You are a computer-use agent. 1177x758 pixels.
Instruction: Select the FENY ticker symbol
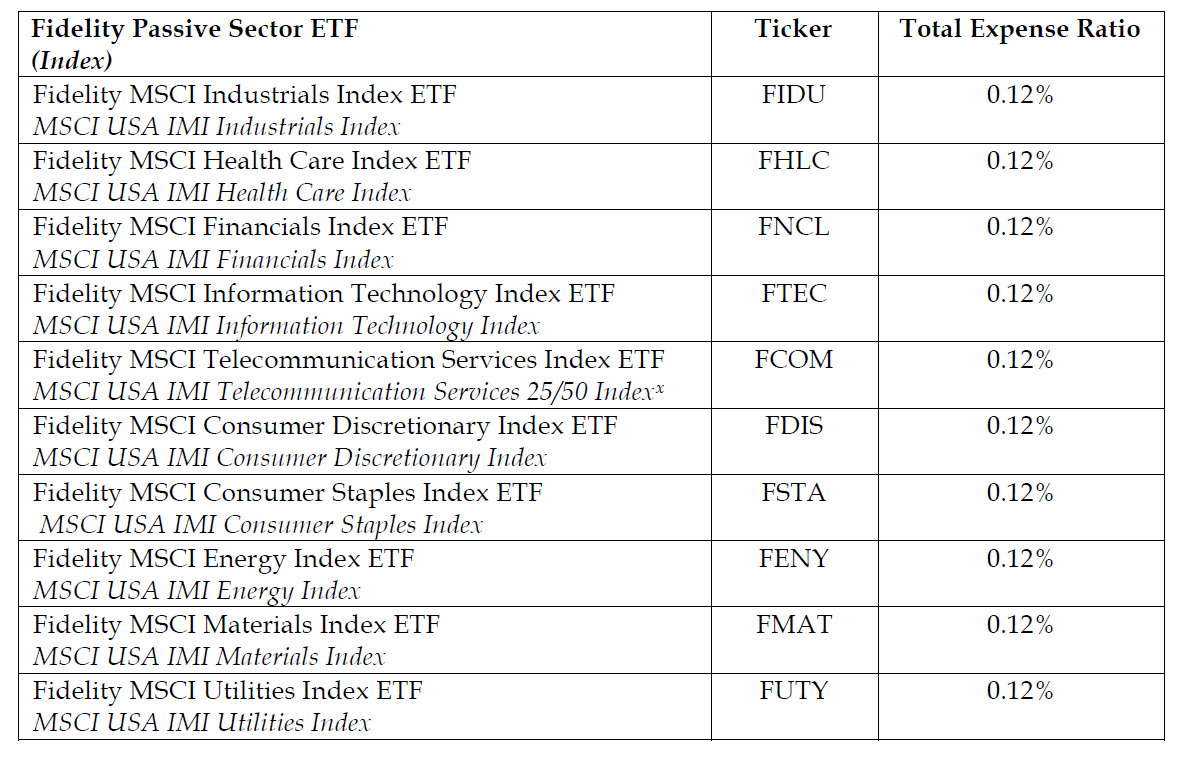coord(793,558)
